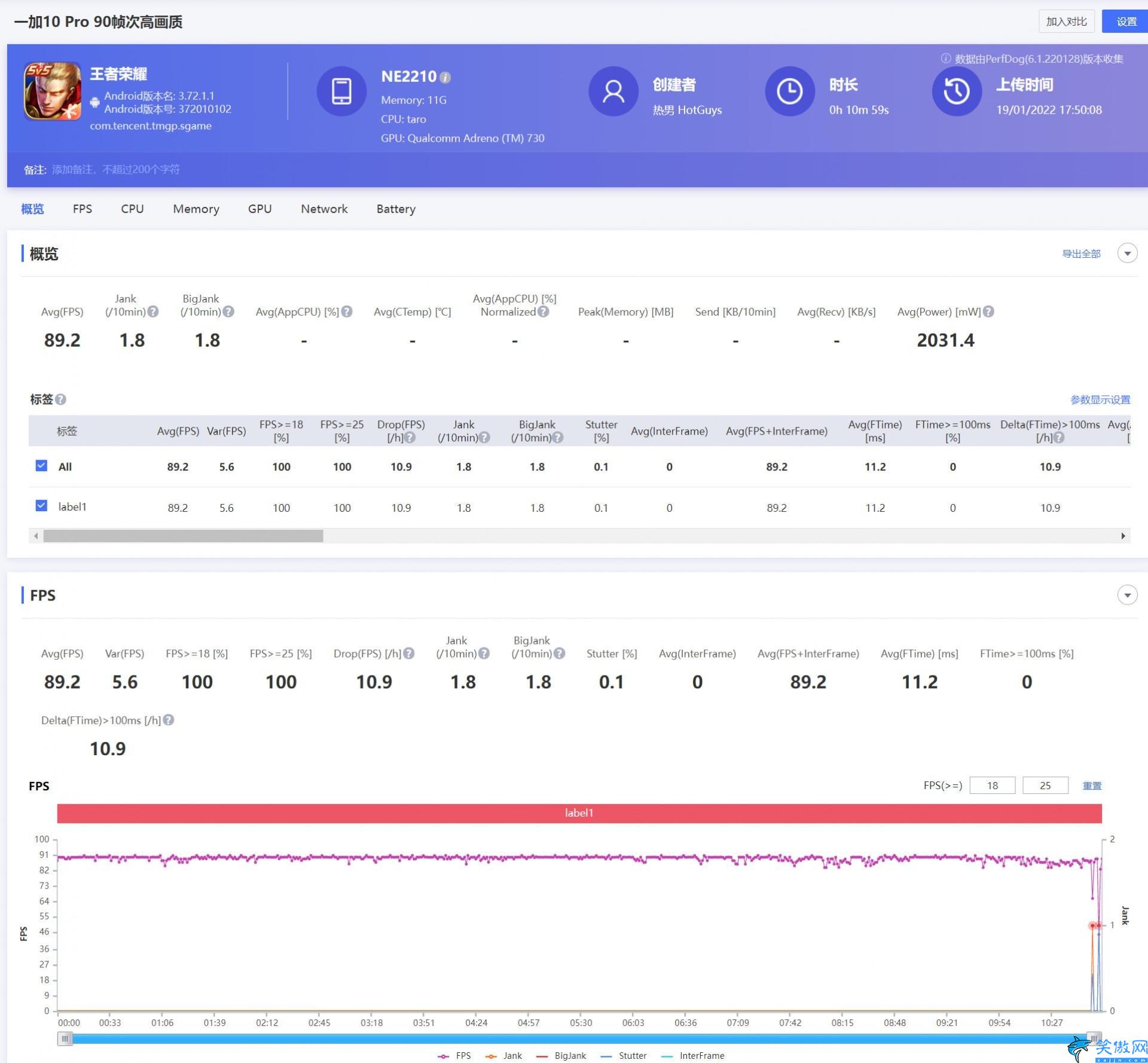The width and height of the screenshot is (1148, 1063).
Task: Open help icon for BigJank (/10min) overview
Action: click(228, 311)
